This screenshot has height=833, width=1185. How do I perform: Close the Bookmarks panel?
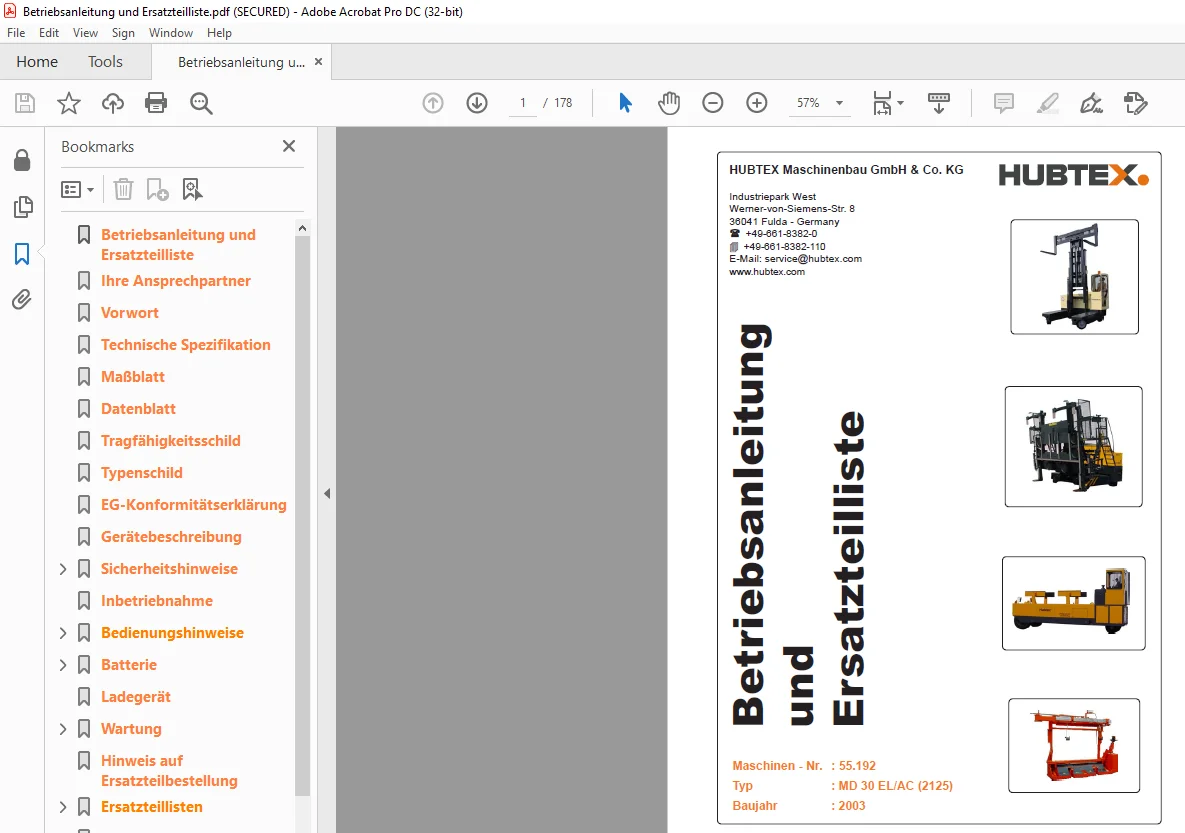pos(289,146)
